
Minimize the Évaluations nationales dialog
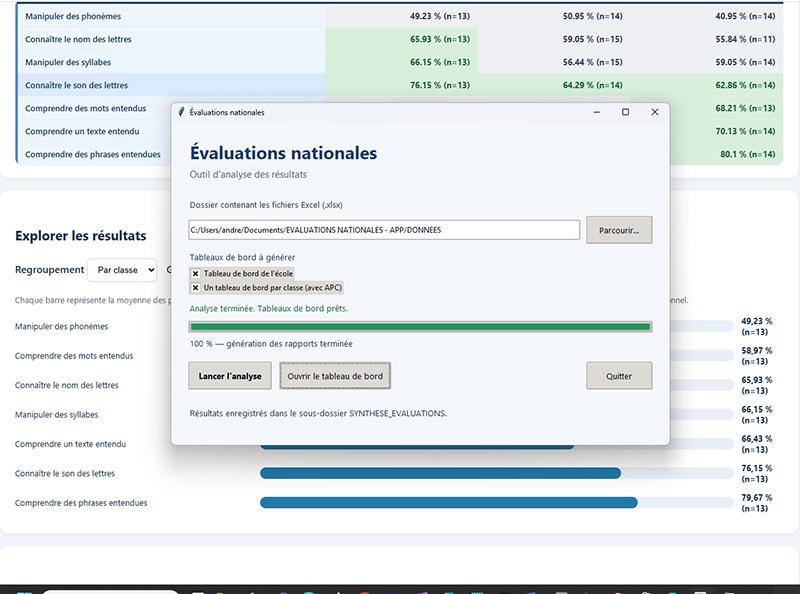coord(596,112)
